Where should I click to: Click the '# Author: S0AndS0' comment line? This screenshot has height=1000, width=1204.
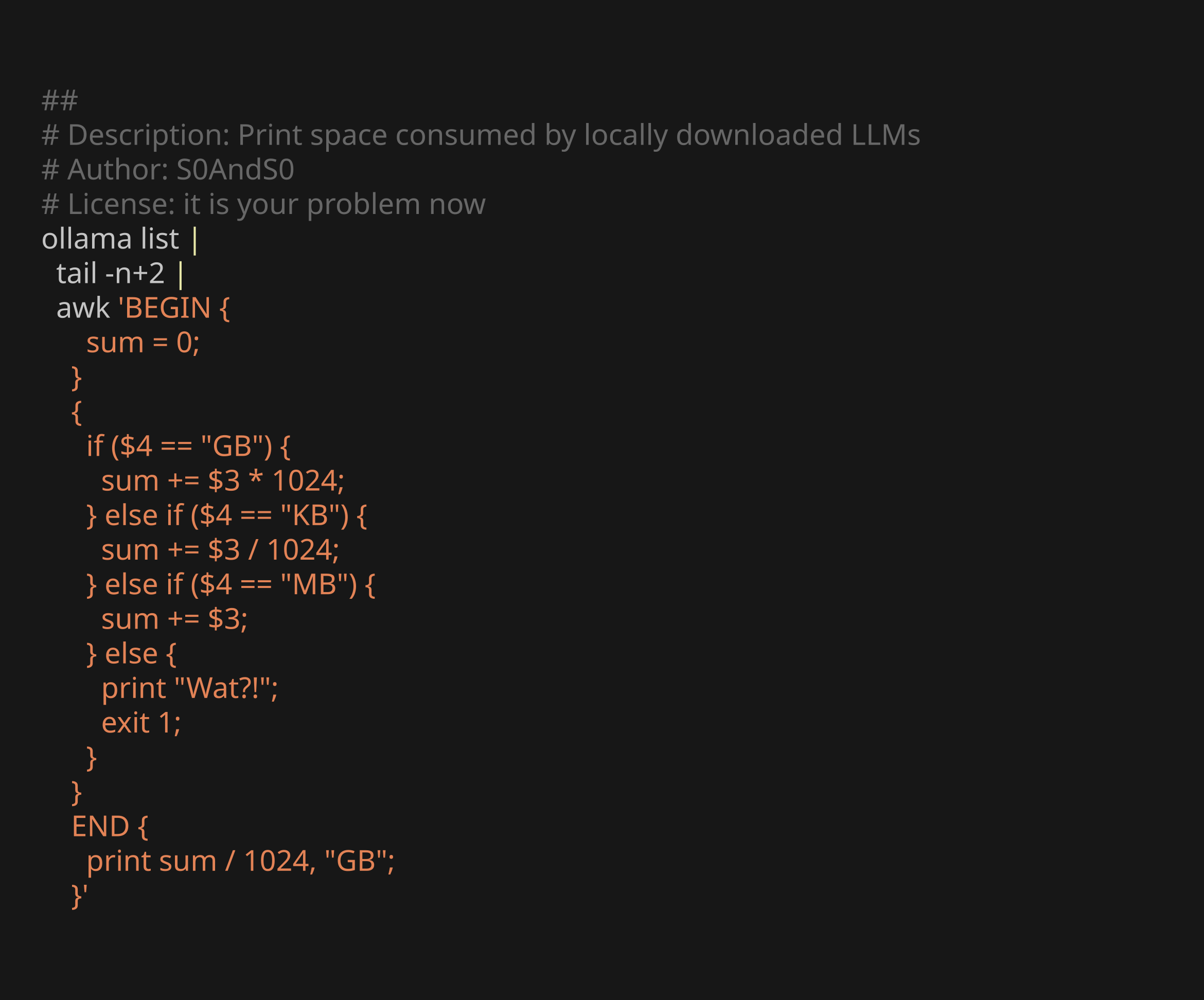[x=167, y=170]
